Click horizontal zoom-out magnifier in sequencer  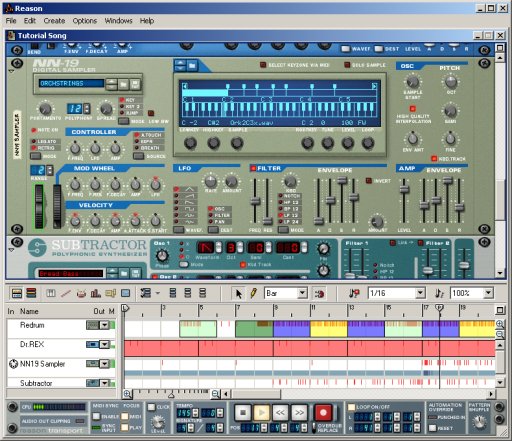pos(215,394)
